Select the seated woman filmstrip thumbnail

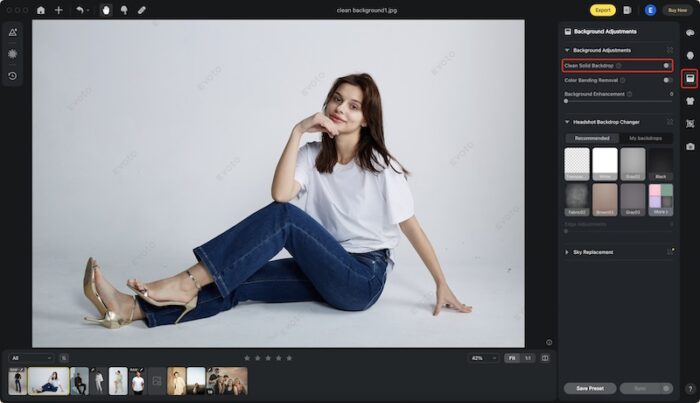(x=49, y=381)
